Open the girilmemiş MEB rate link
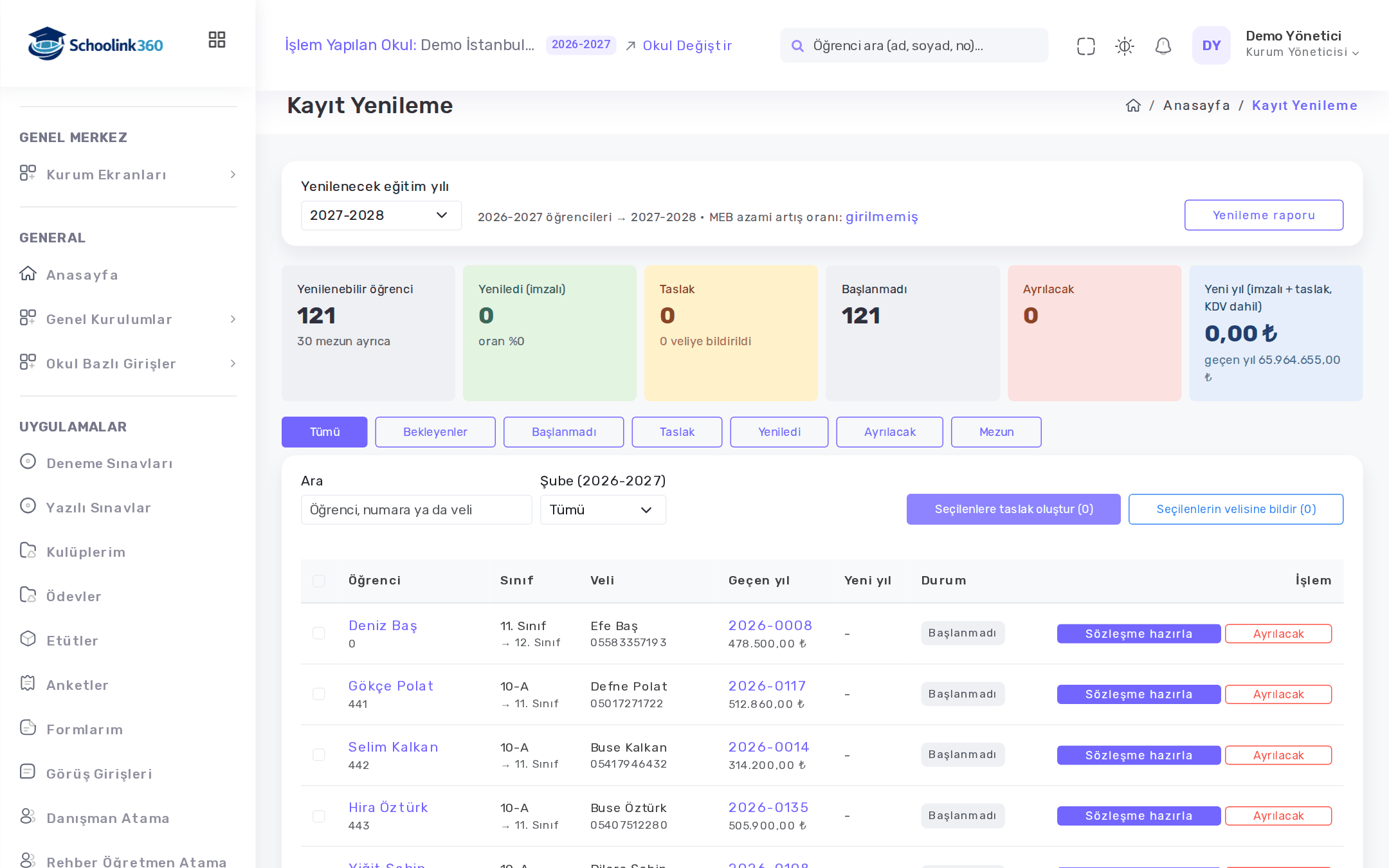The width and height of the screenshot is (1389, 868). click(882, 217)
